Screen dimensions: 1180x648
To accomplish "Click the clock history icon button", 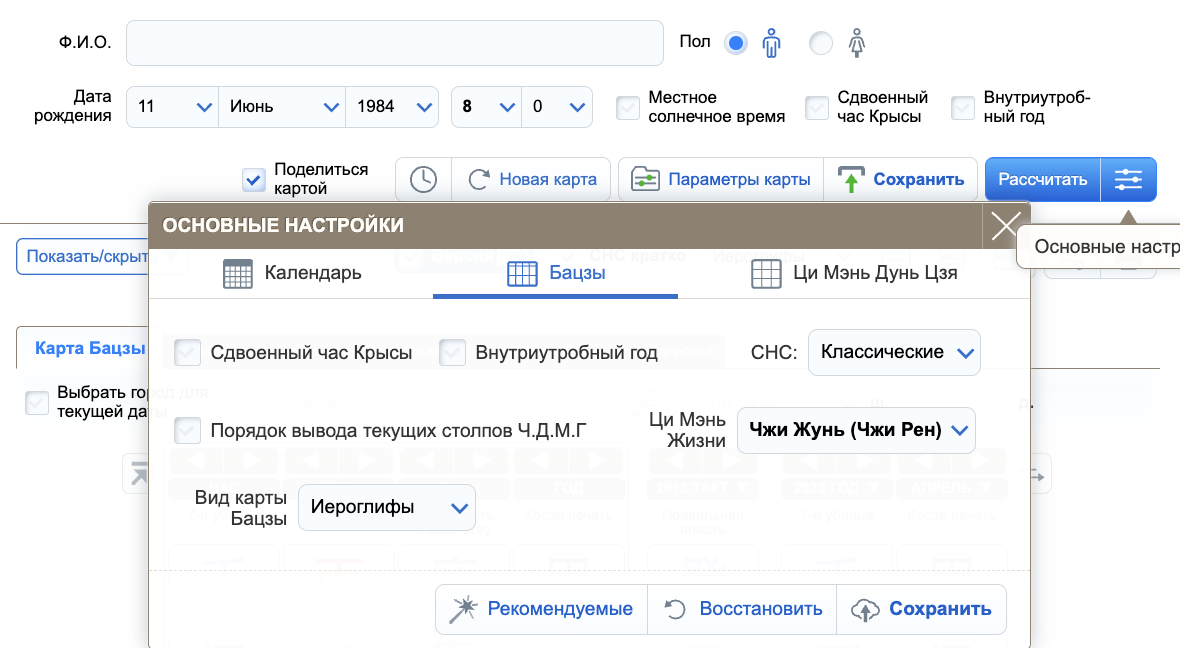I will 423,180.
